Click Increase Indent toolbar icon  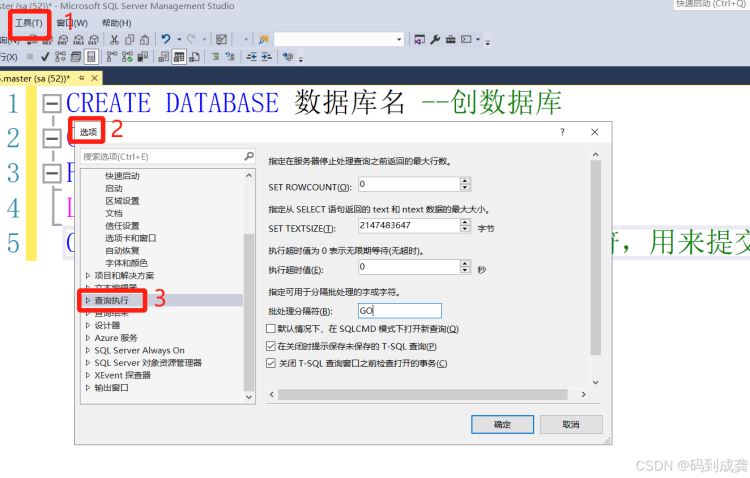click(266, 56)
